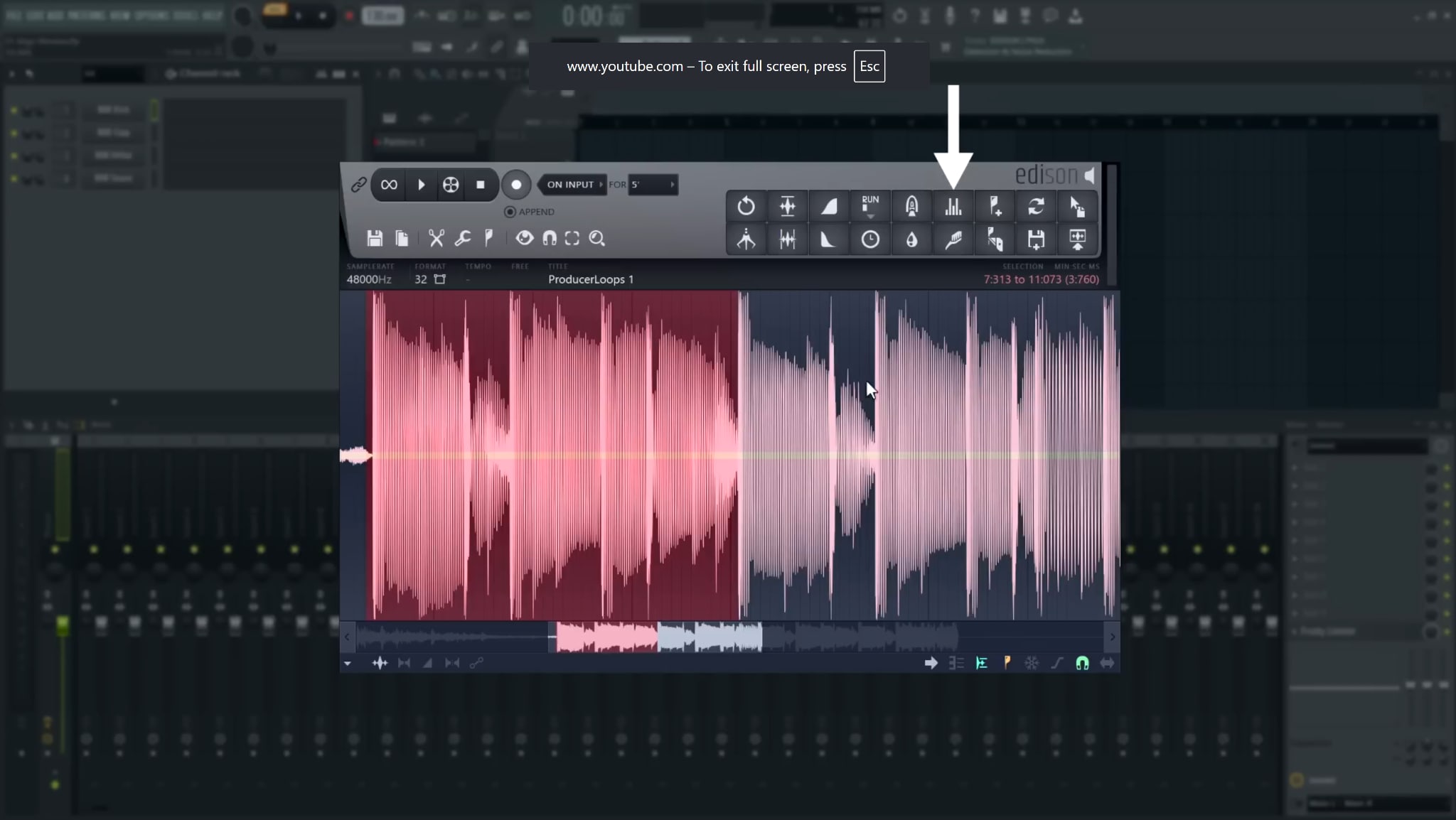This screenshot has height=820, width=1456.
Task: Select the convolution reverb brush tool
Action: 953,239
